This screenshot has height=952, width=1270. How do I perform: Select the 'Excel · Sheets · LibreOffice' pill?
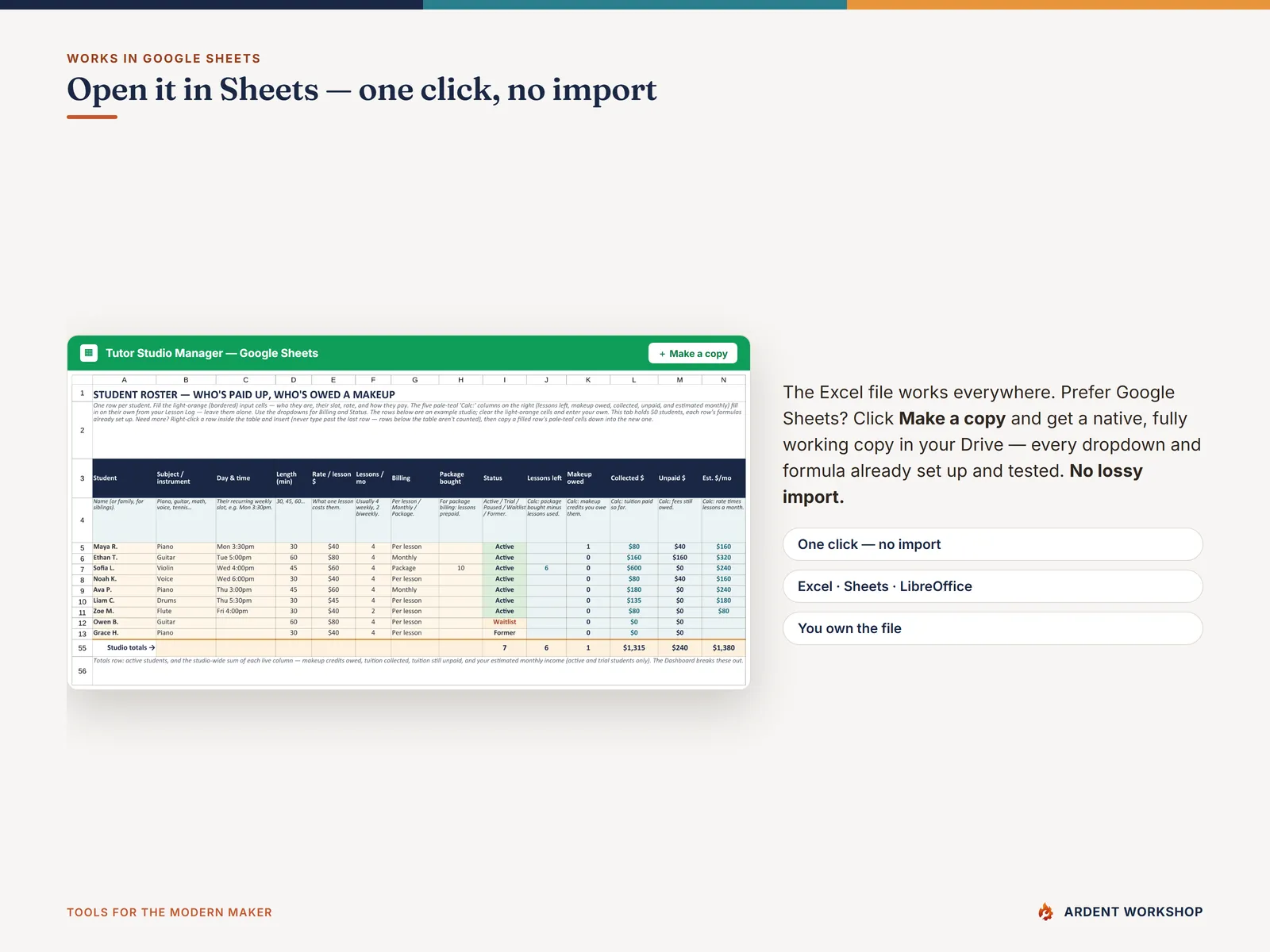[x=992, y=586]
